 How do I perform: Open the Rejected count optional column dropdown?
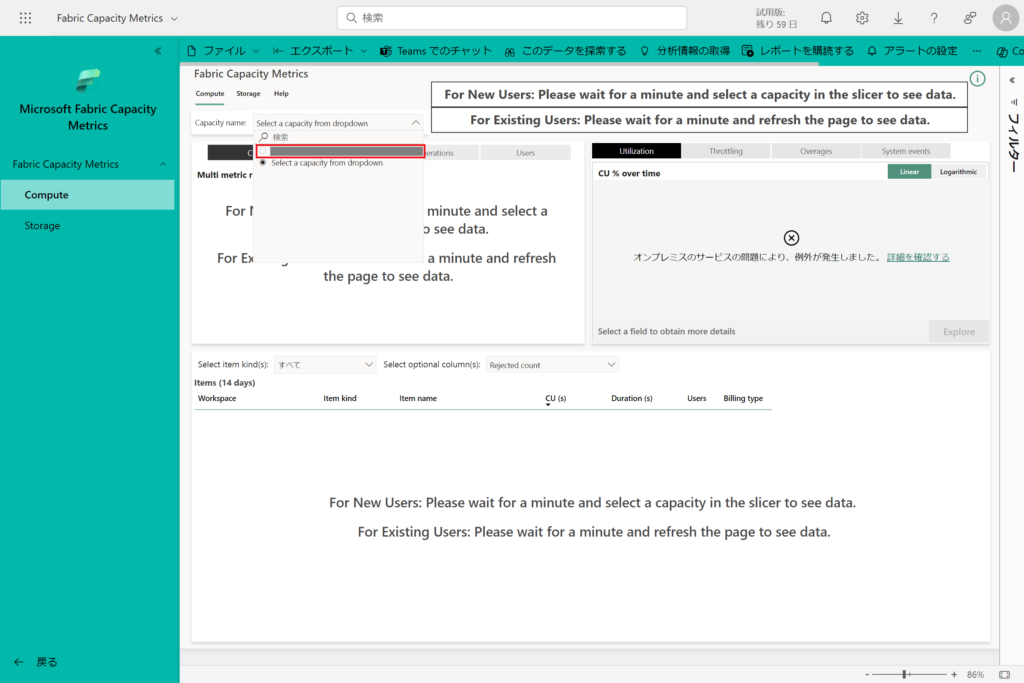[x=553, y=365]
